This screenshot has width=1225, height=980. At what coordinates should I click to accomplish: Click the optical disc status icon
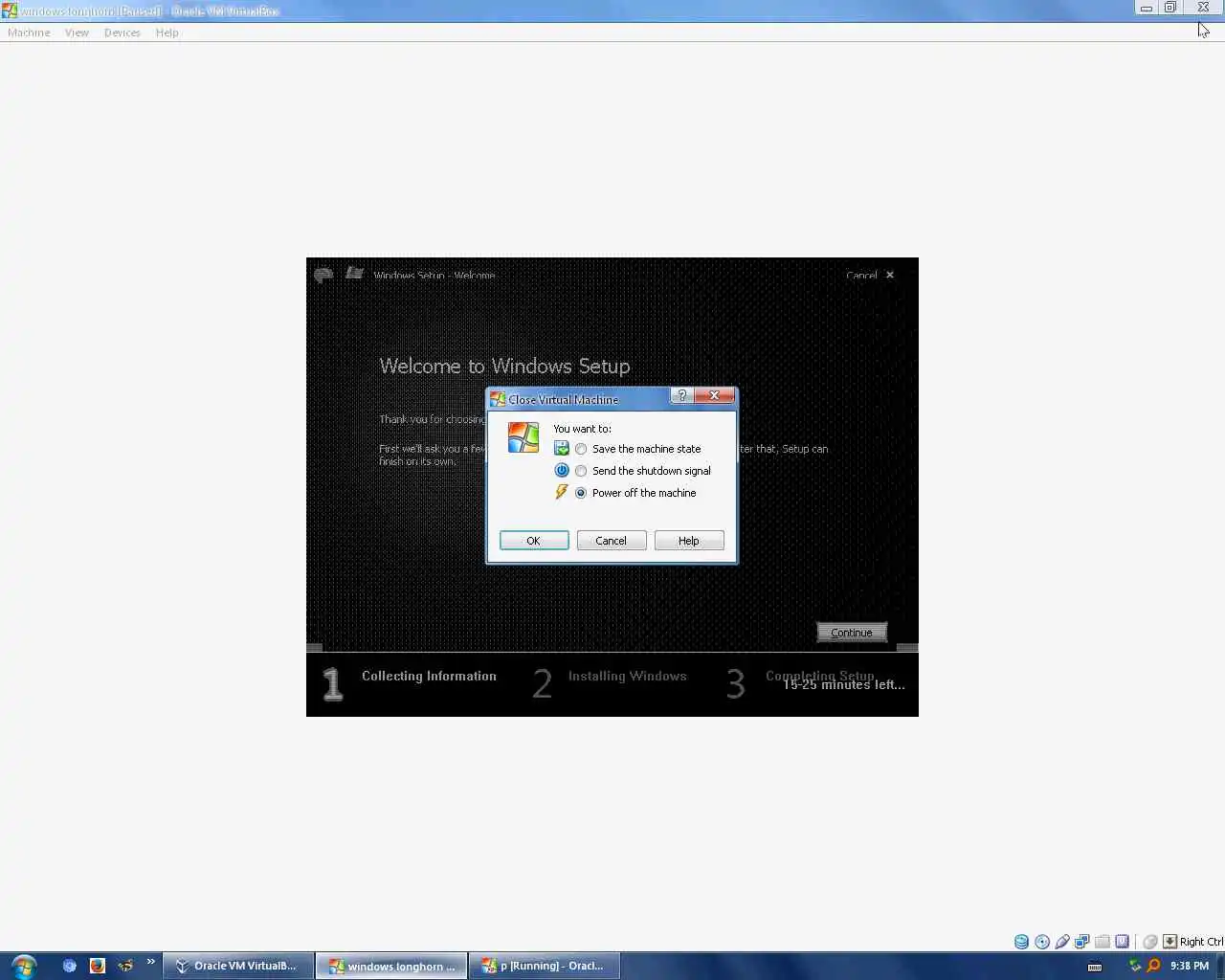1042,942
